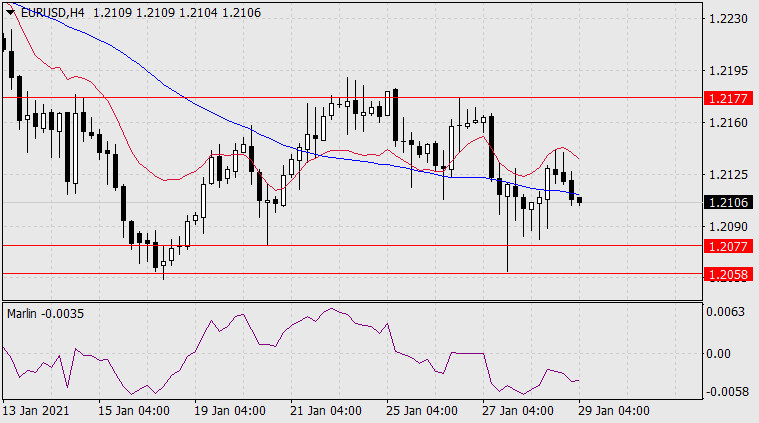Click the 0.0063 Marlin scale value
This screenshot has height=423, width=759.
pos(725,311)
